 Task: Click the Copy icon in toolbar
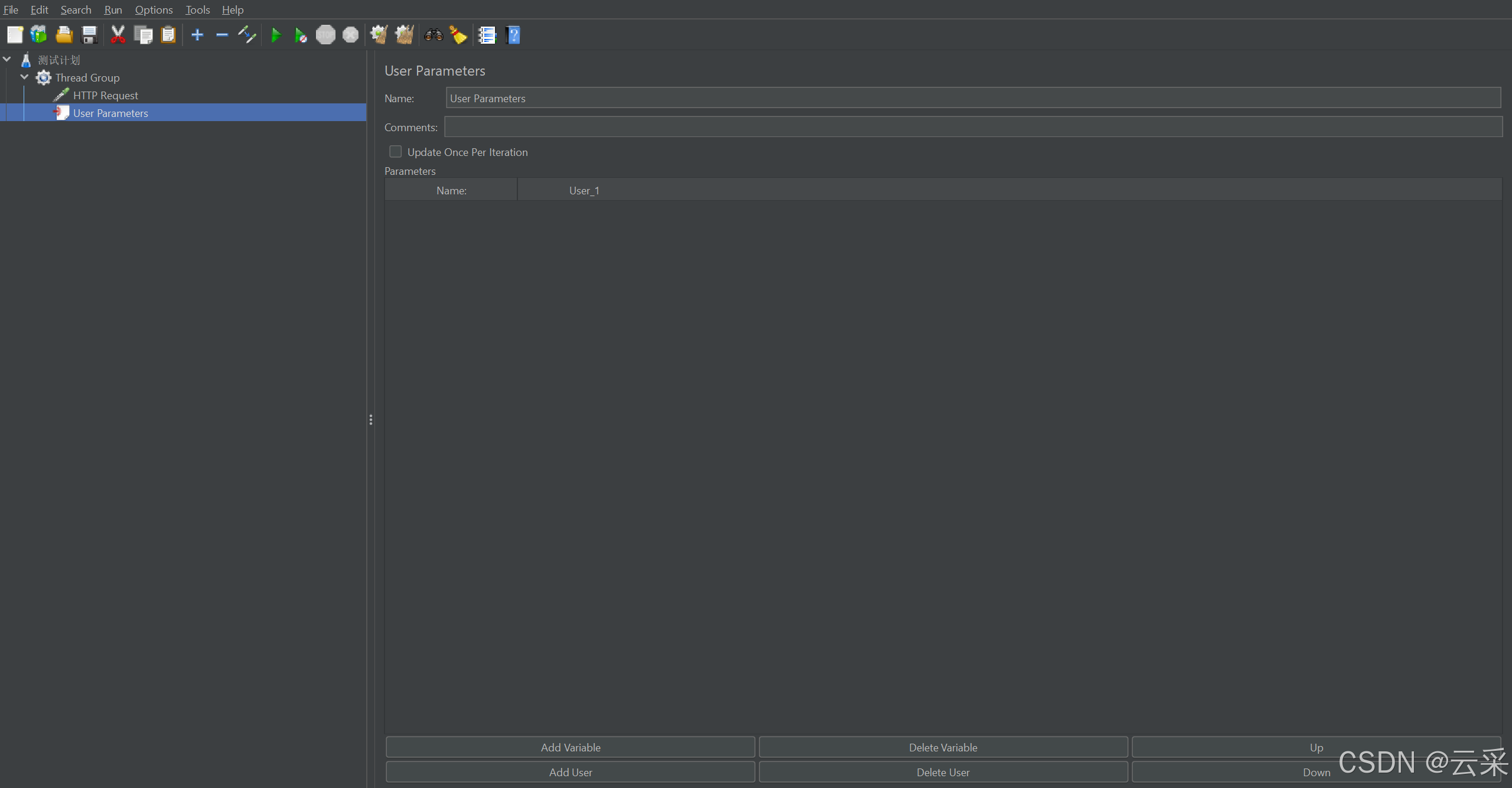[143, 35]
